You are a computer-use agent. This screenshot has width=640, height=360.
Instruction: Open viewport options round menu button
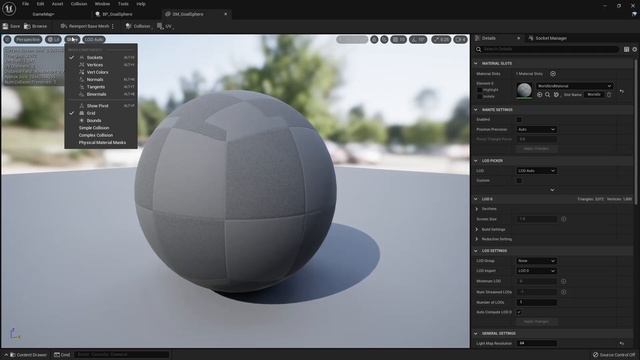7,40
